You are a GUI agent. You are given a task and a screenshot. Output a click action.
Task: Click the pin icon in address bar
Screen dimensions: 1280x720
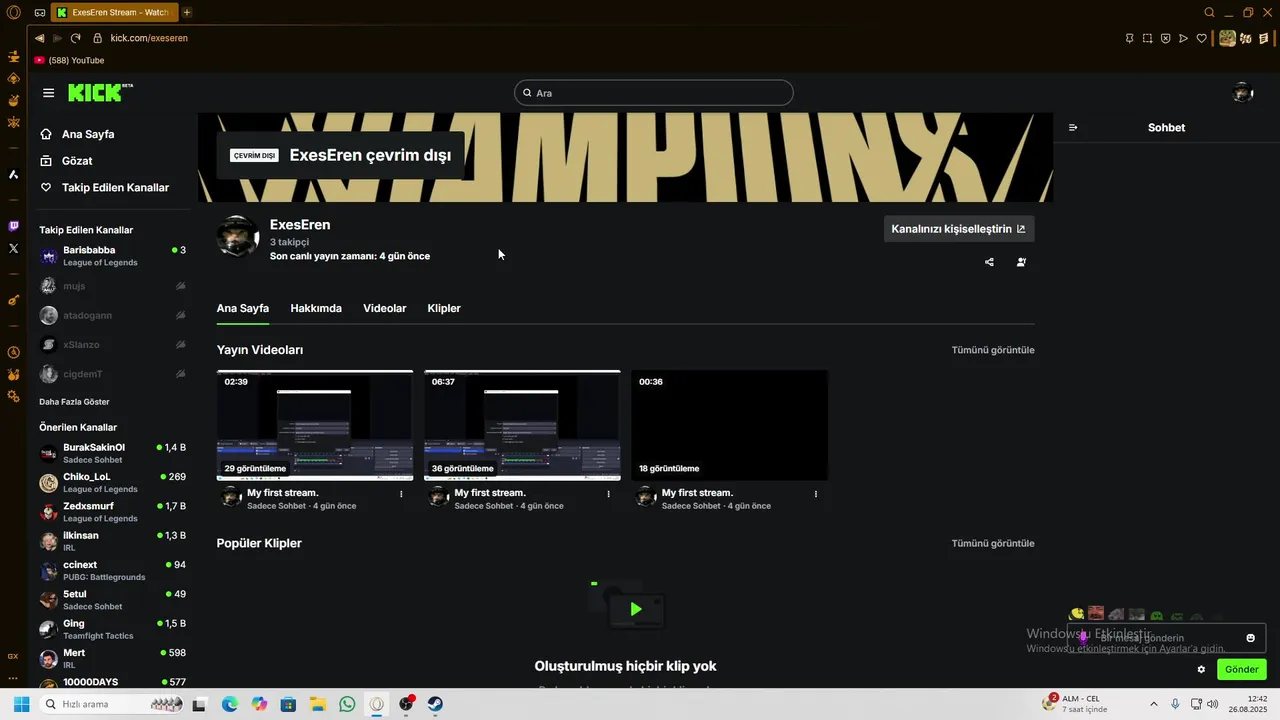[1130, 38]
